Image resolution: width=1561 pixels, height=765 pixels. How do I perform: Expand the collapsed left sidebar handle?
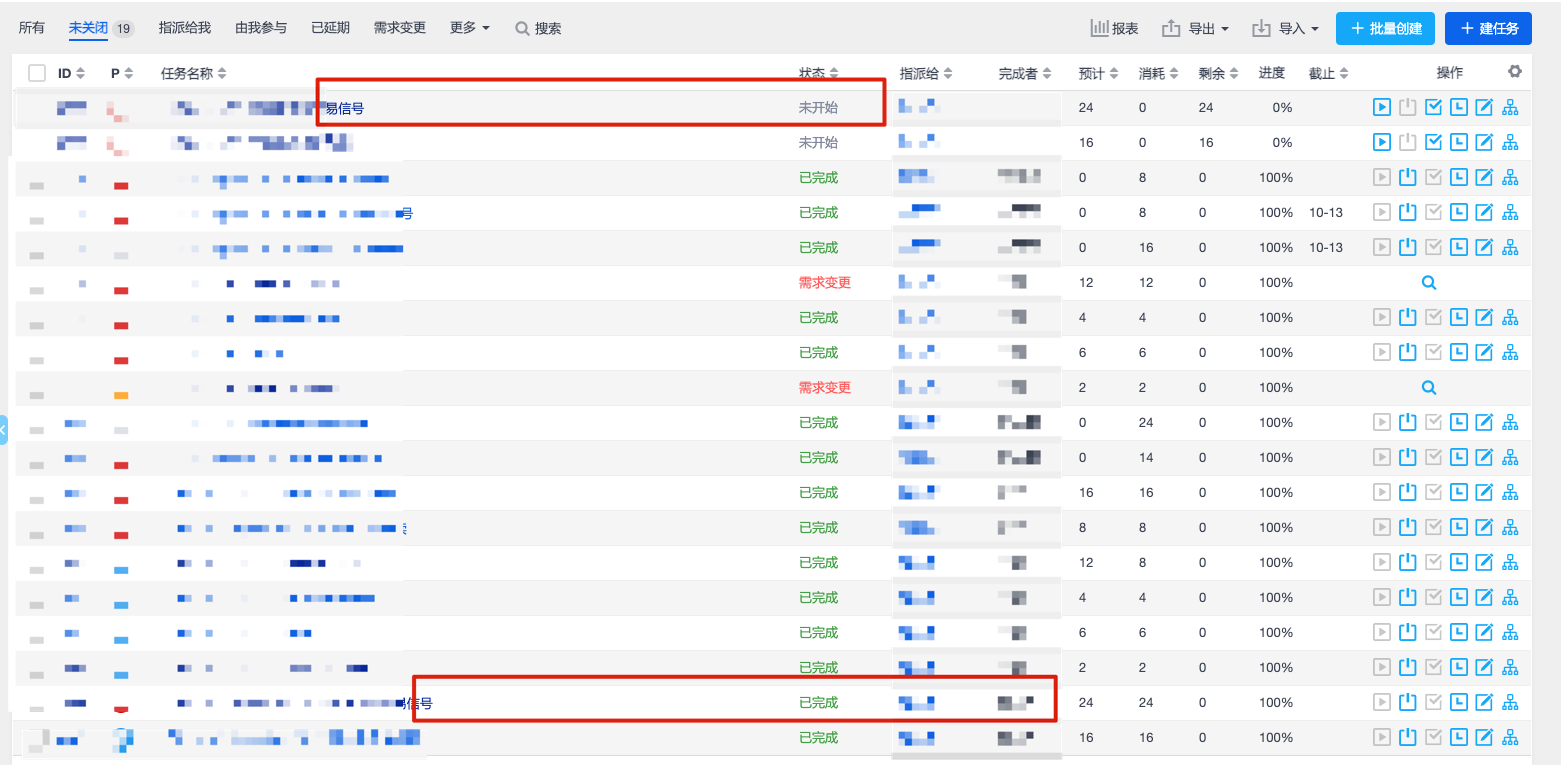pos(3,429)
